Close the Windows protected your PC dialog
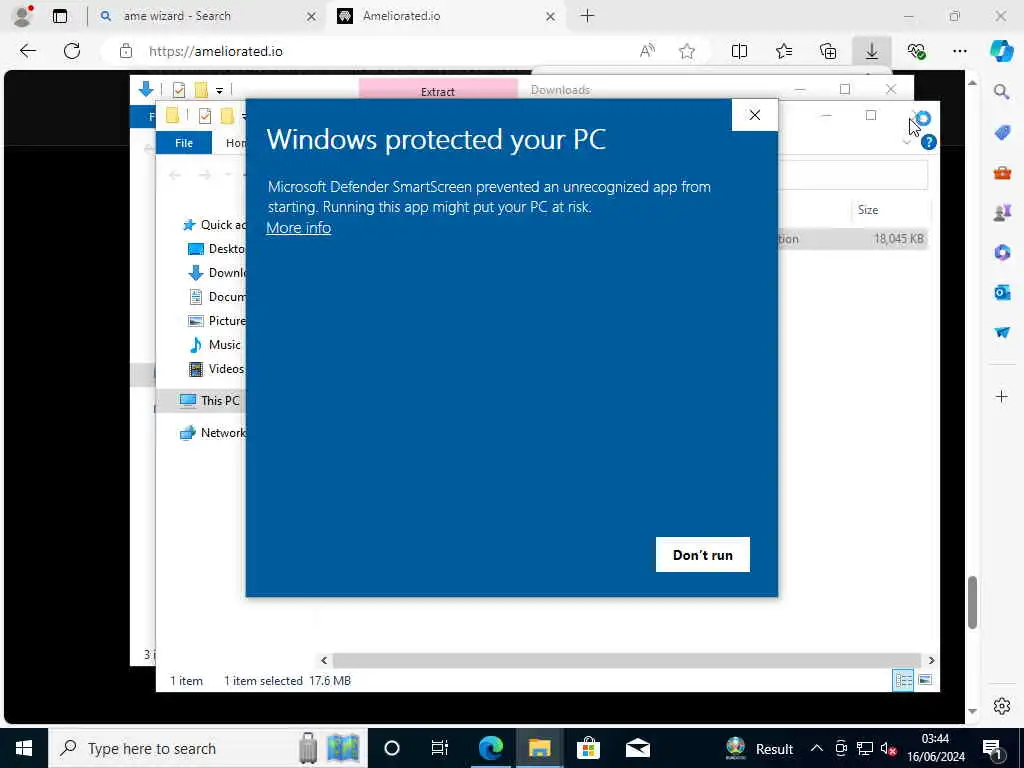 pyautogui.click(x=754, y=115)
